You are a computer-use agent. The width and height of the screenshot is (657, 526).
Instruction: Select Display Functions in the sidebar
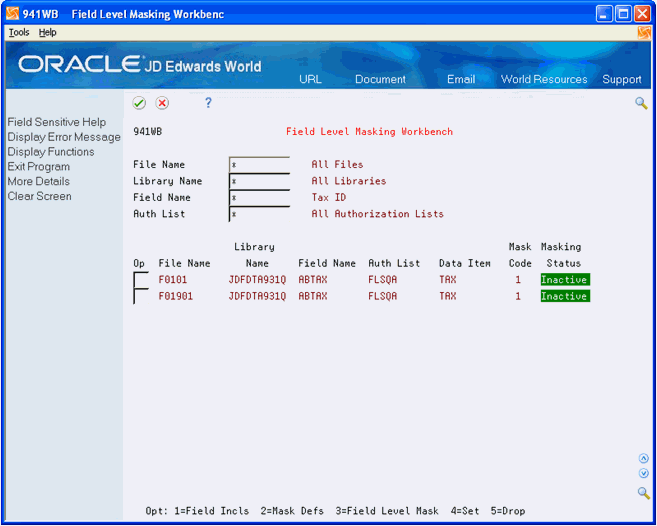(x=51, y=152)
